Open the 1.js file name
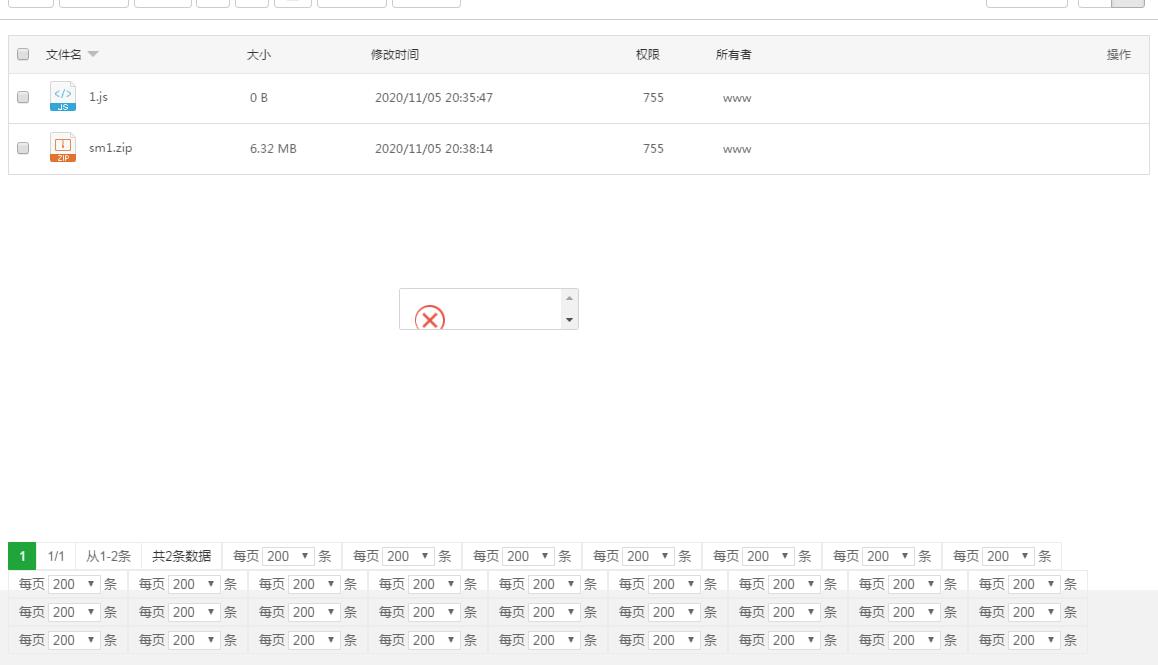1158x665 pixels. pyautogui.click(x=98, y=97)
